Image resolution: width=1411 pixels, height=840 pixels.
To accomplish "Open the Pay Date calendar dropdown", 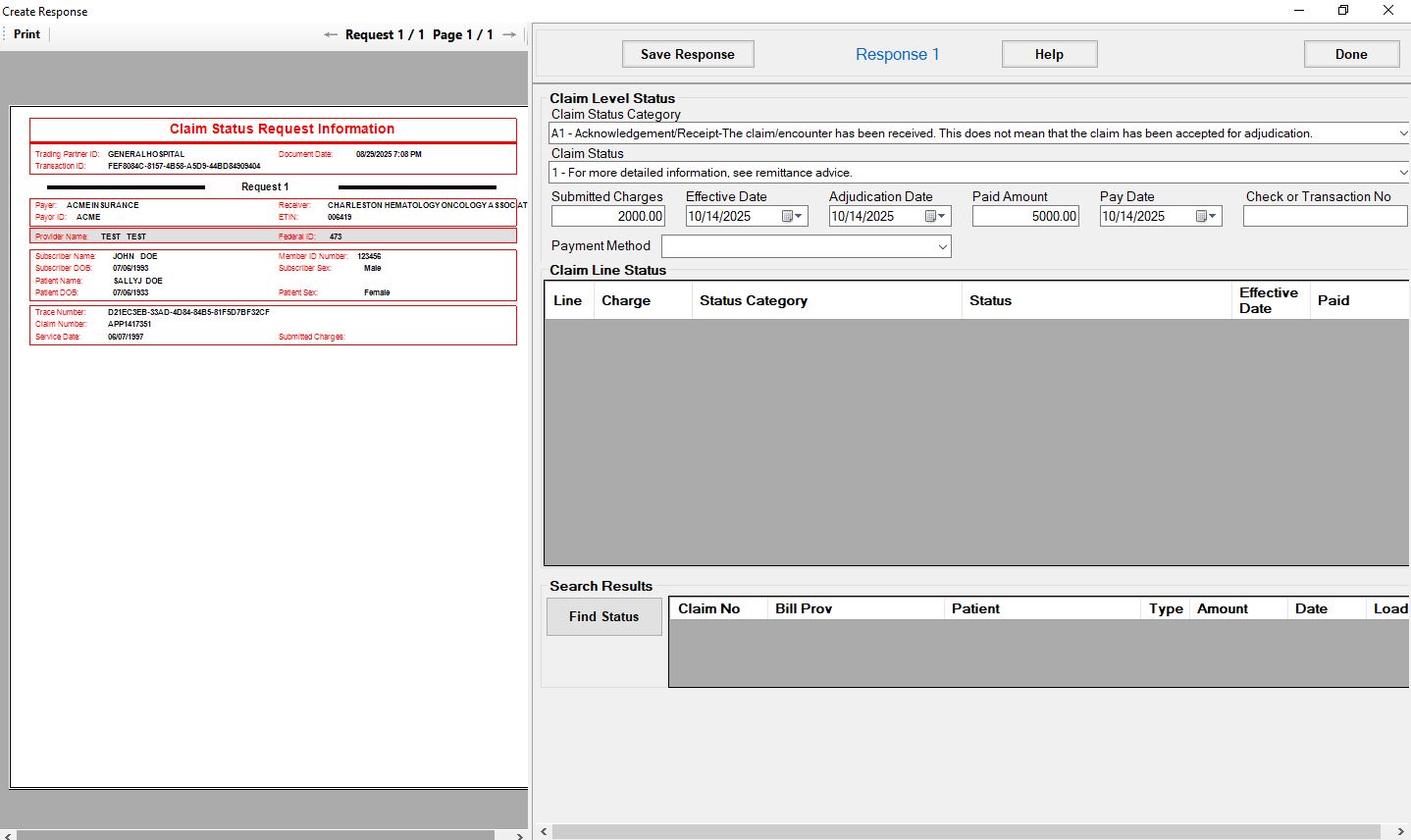I will tap(1207, 216).
